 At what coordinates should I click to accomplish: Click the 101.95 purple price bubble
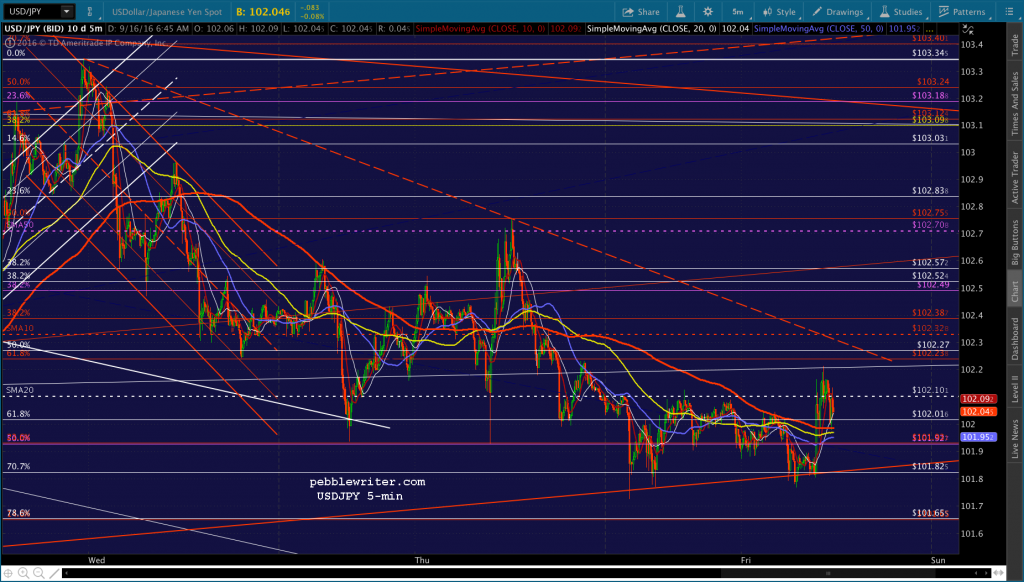[978, 437]
